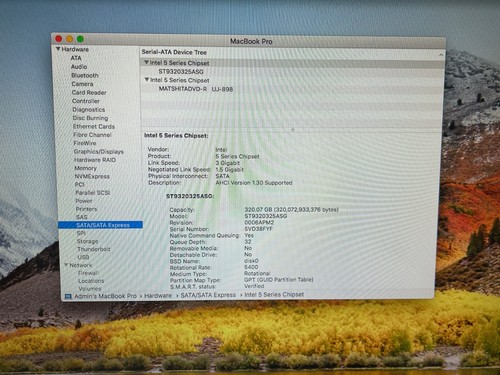Select Volumes under Network
This screenshot has height=375, width=500.
[90, 289]
